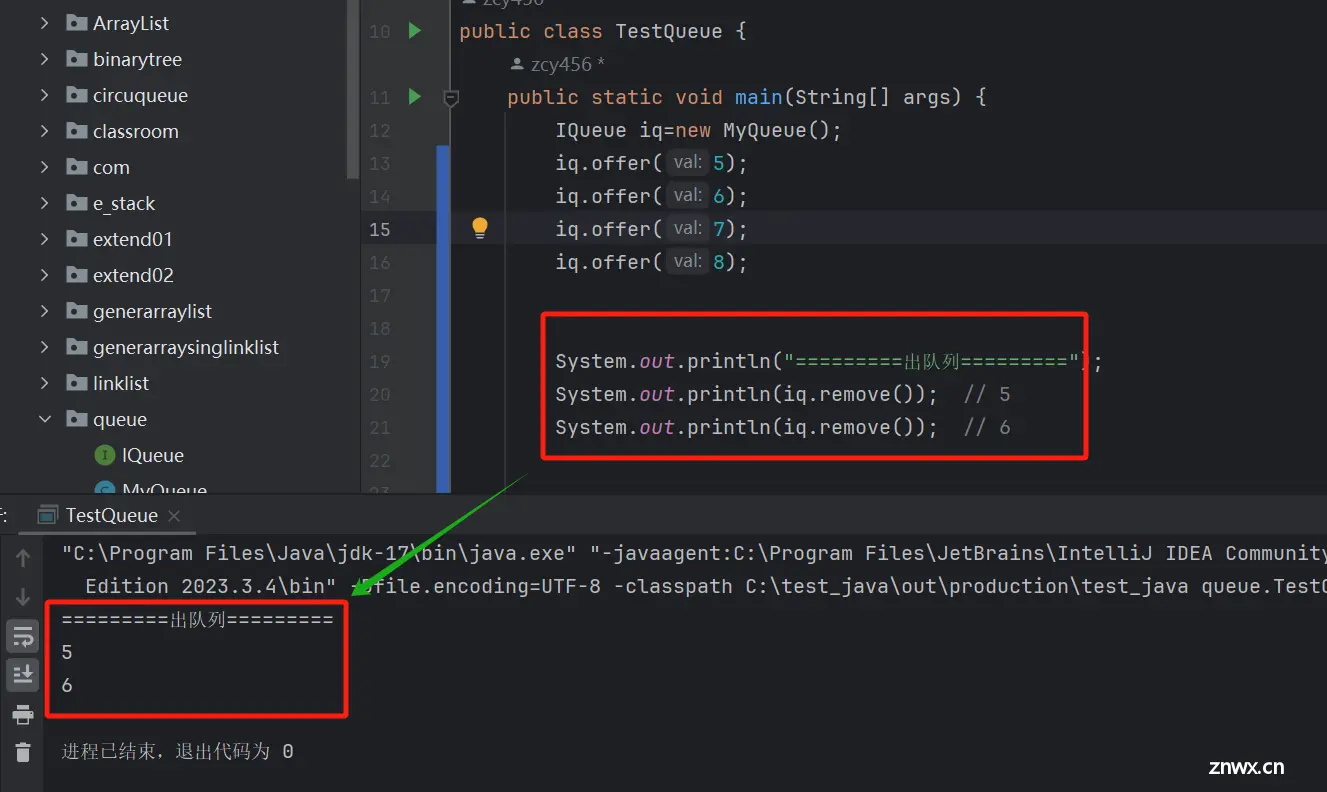Select the ArrayList package in the tree
This screenshot has height=792, width=1327.
point(131,23)
